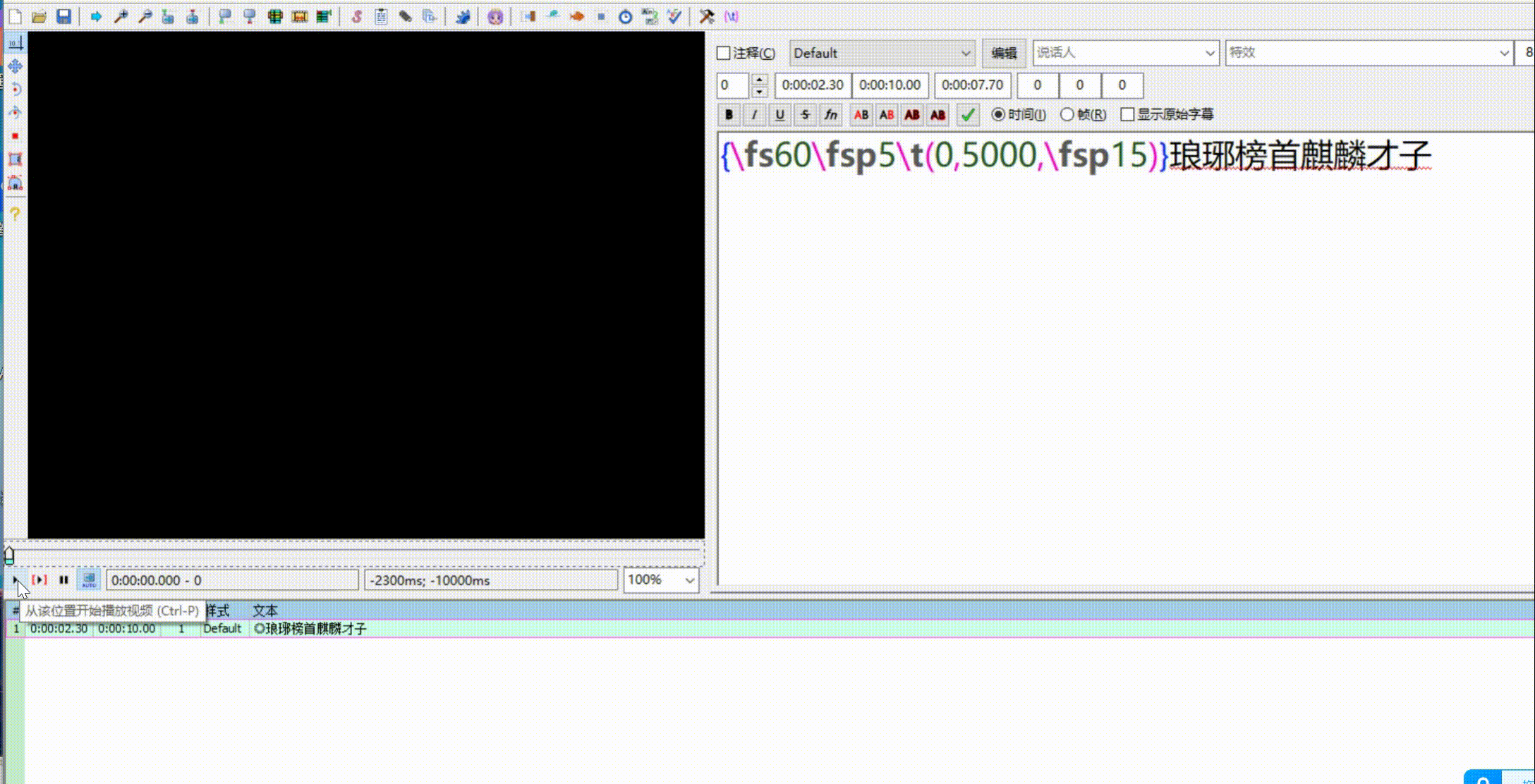Click the Open folder icon in toolbar
The width and height of the screenshot is (1535, 784).
(40, 16)
